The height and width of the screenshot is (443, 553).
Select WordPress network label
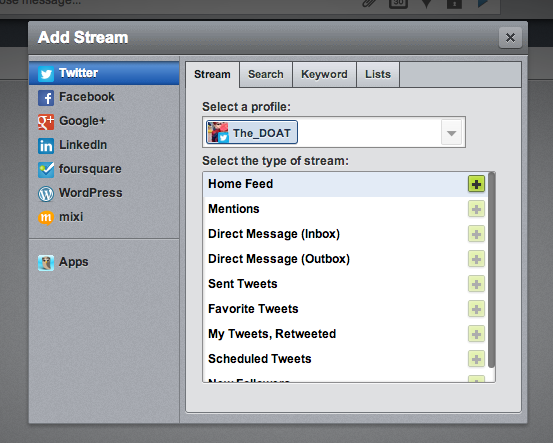point(91,193)
